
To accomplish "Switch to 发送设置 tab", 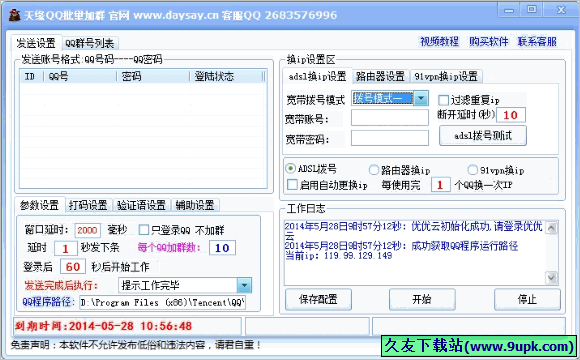I will (36, 43).
